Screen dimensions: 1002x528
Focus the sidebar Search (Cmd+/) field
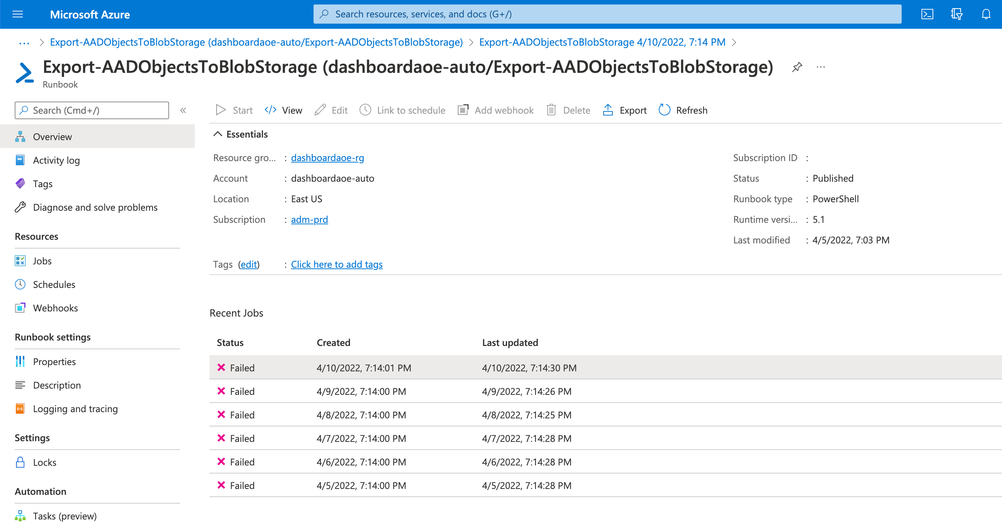click(x=92, y=110)
